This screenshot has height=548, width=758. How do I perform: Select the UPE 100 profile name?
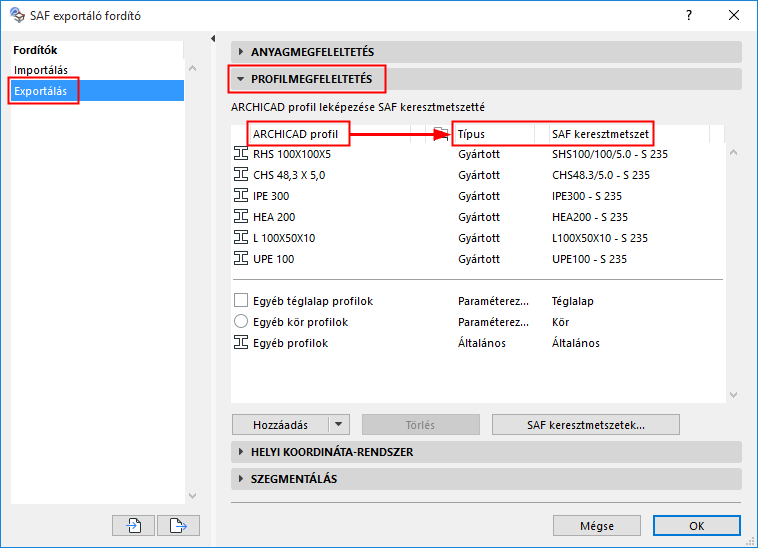pyautogui.click(x=274, y=259)
